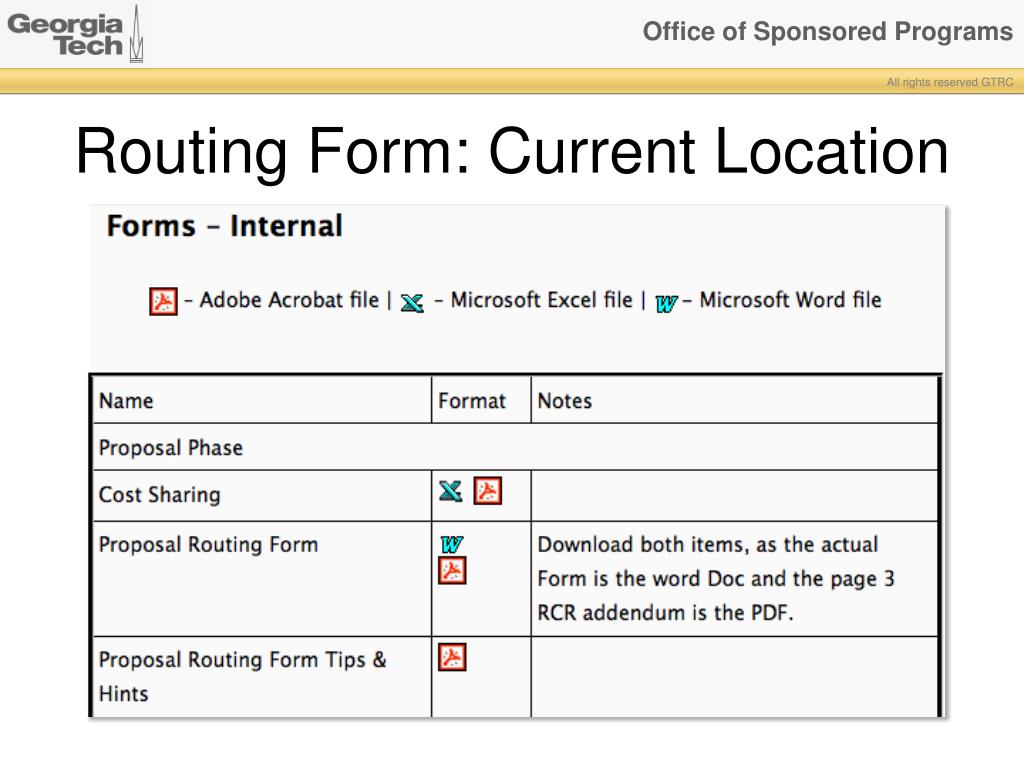Click the "Format" column header

(x=481, y=400)
